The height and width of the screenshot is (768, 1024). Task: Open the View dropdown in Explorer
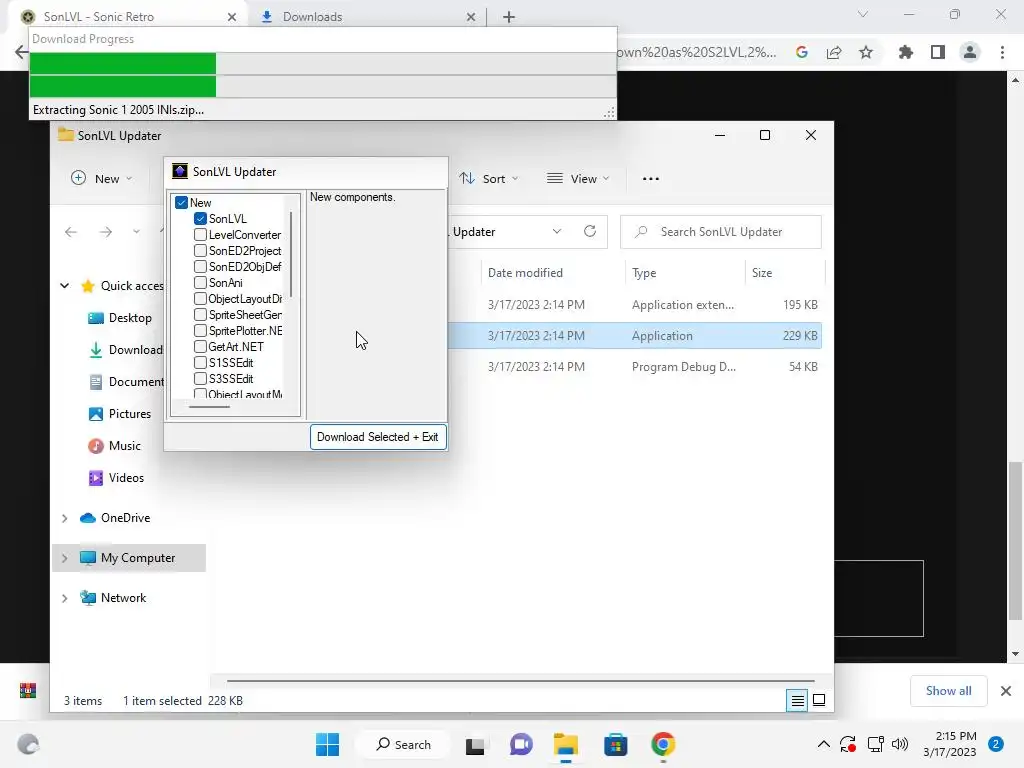[x=578, y=178]
